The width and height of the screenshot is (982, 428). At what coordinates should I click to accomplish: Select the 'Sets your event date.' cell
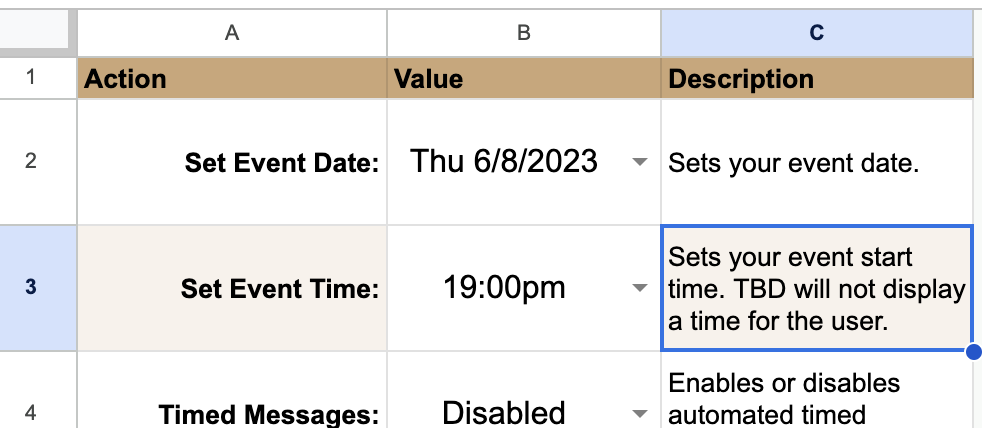(x=816, y=162)
